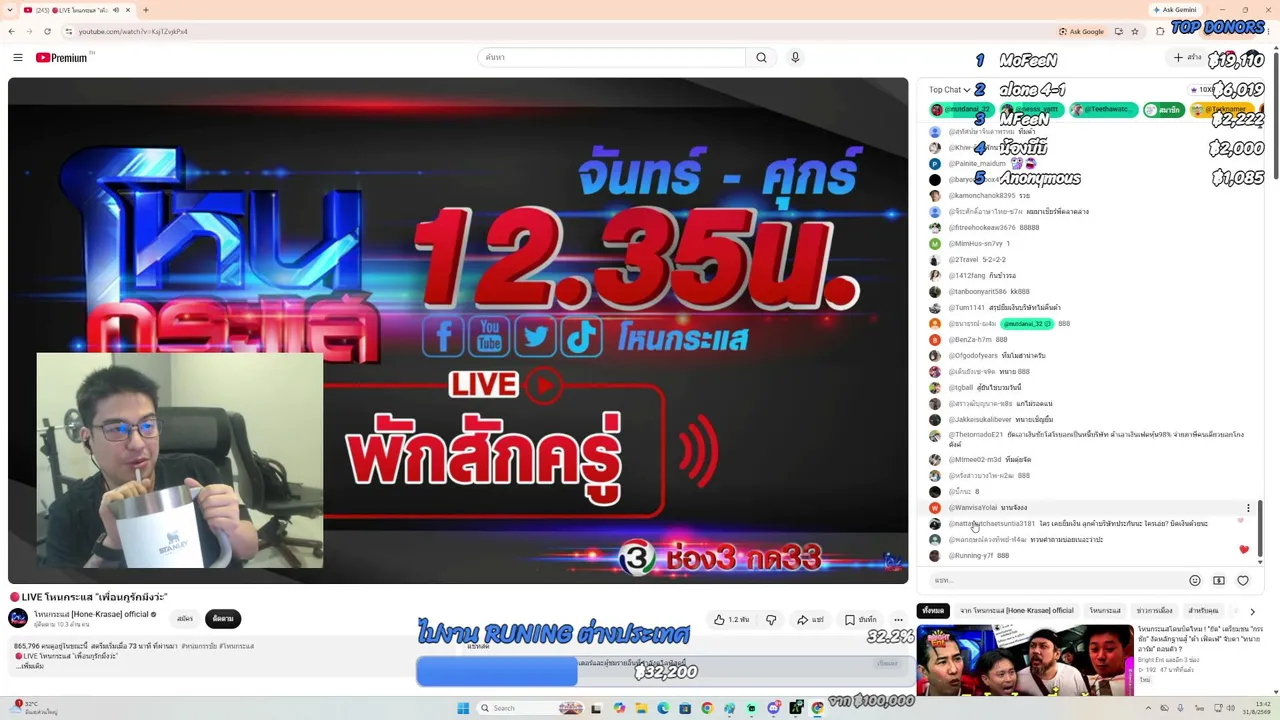
Task: Bookmark this page with the star icon
Action: [x=1134, y=31]
